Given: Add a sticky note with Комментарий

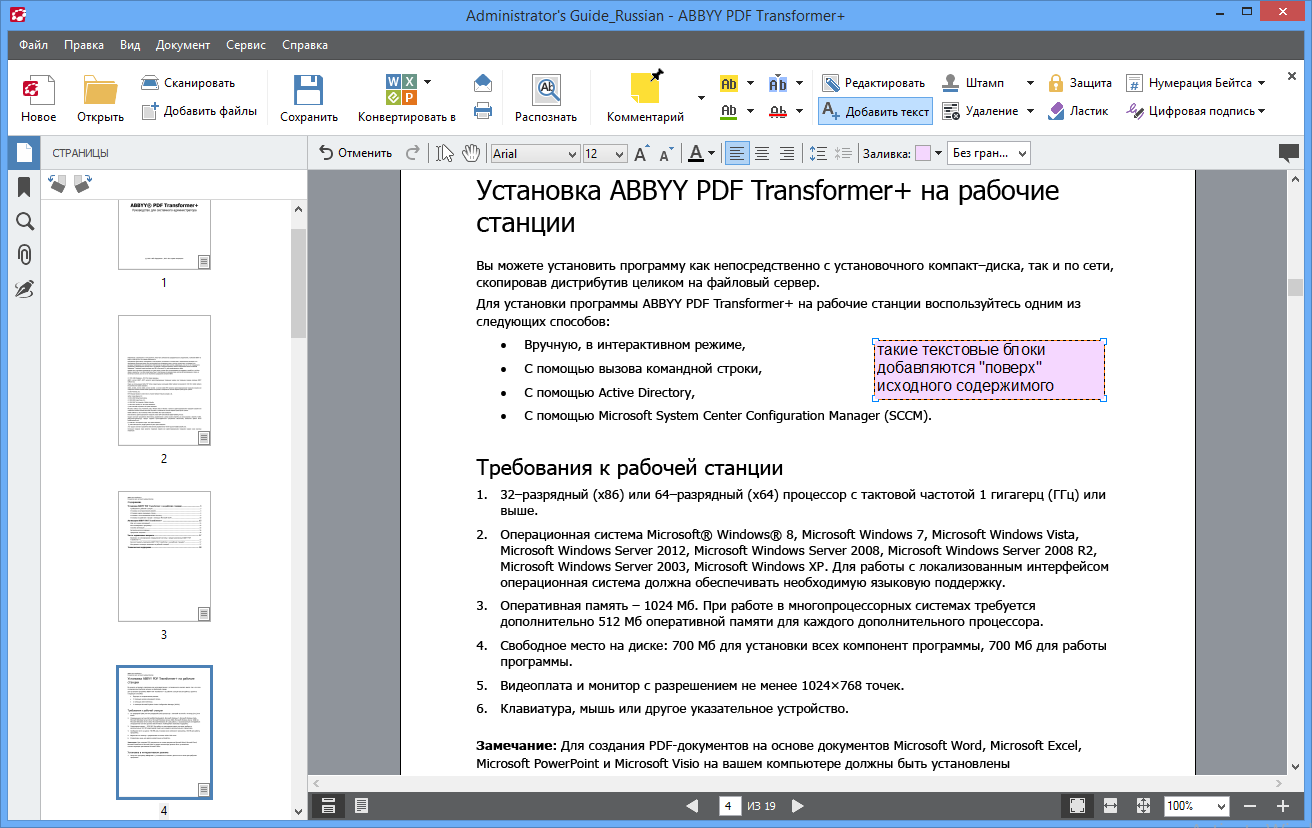Looking at the screenshot, I should 645,98.
